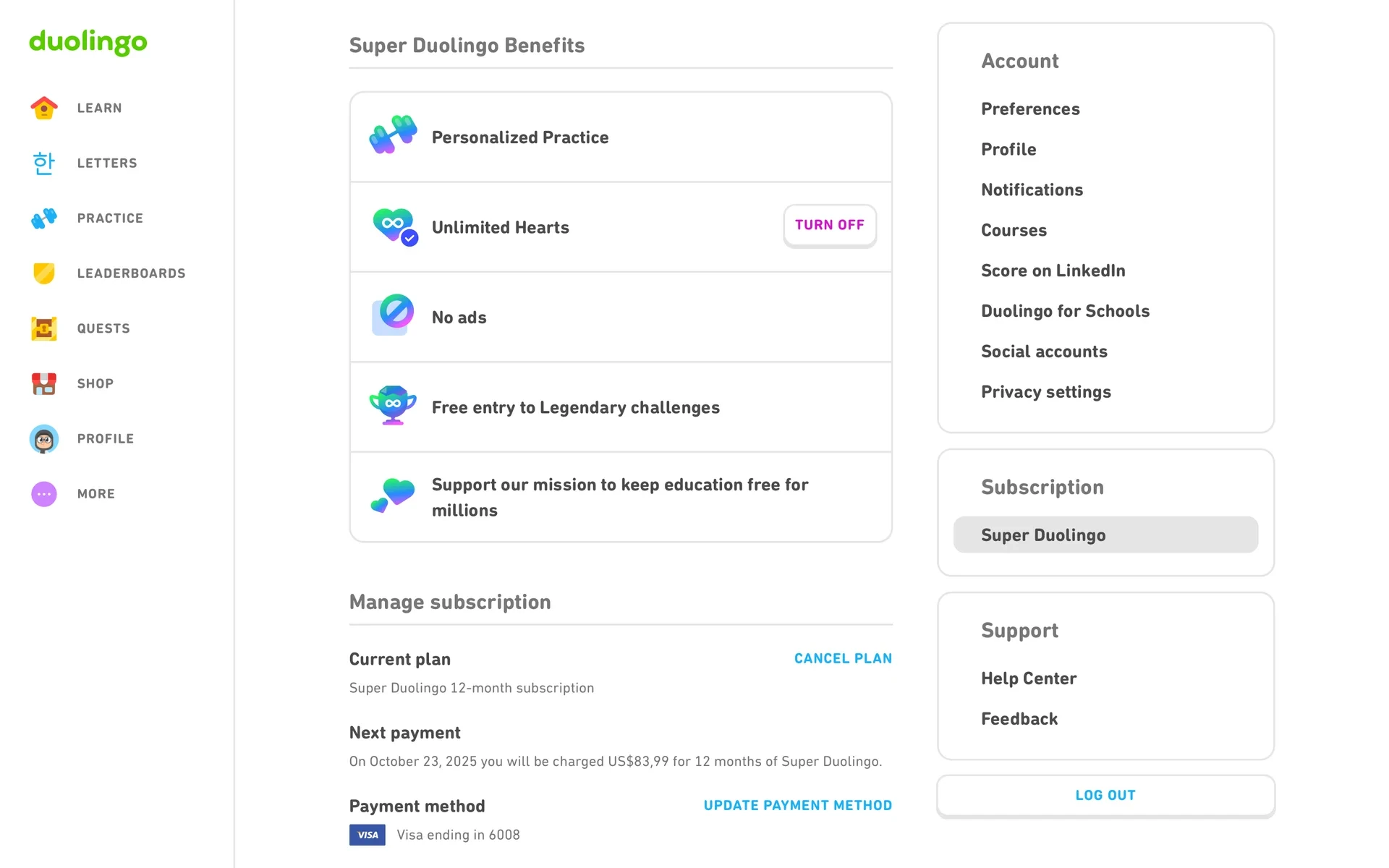Open Social accounts settings
Image resolution: width=1389 pixels, height=868 pixels.
[1044, 352]
